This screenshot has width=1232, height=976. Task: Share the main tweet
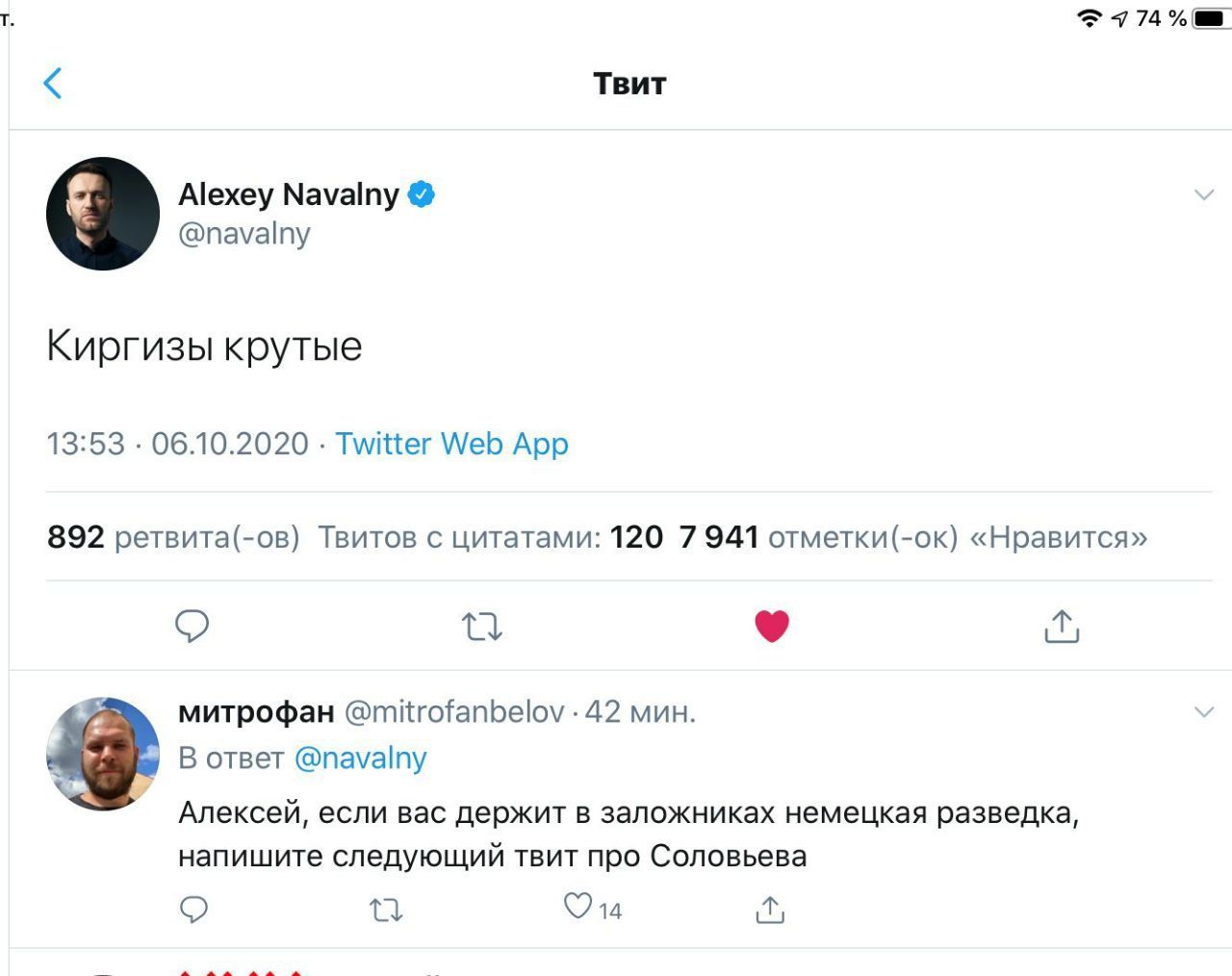click(1061, 627)
